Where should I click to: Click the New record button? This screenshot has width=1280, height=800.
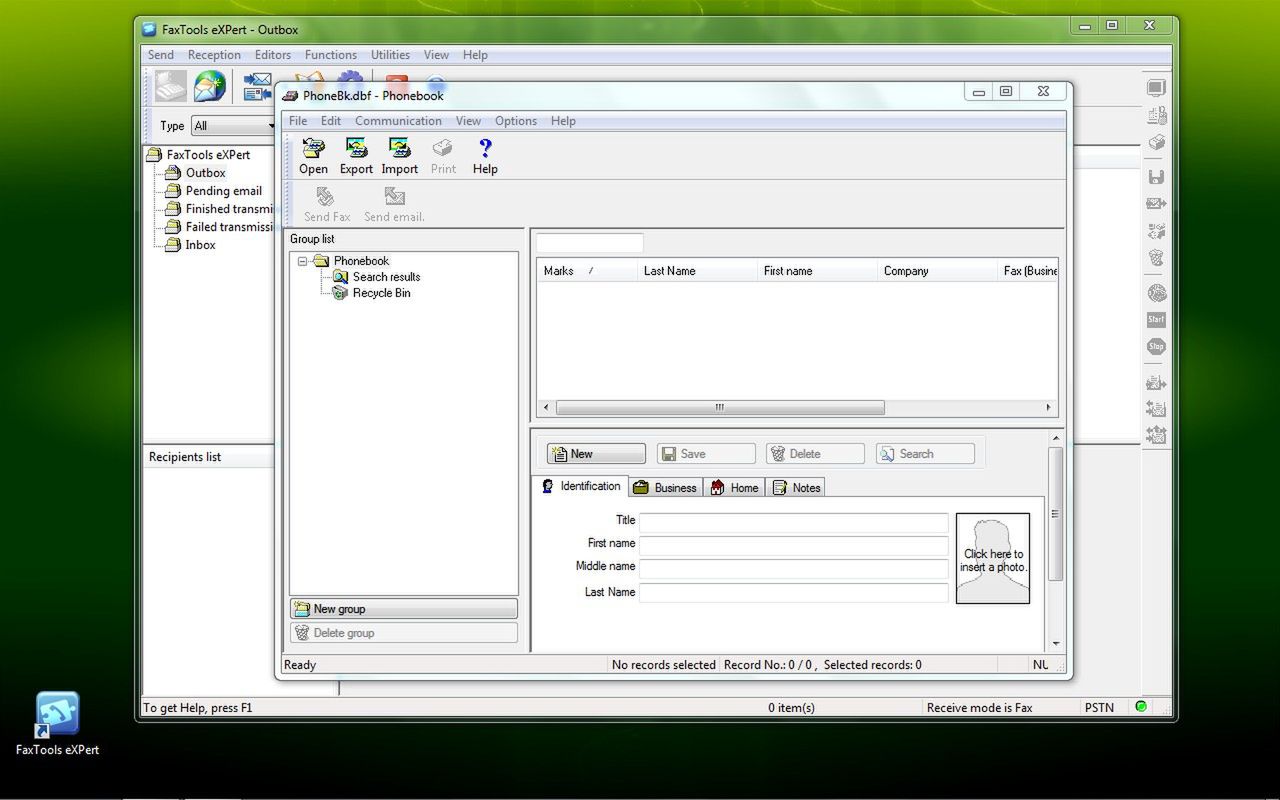pos(596,454)
